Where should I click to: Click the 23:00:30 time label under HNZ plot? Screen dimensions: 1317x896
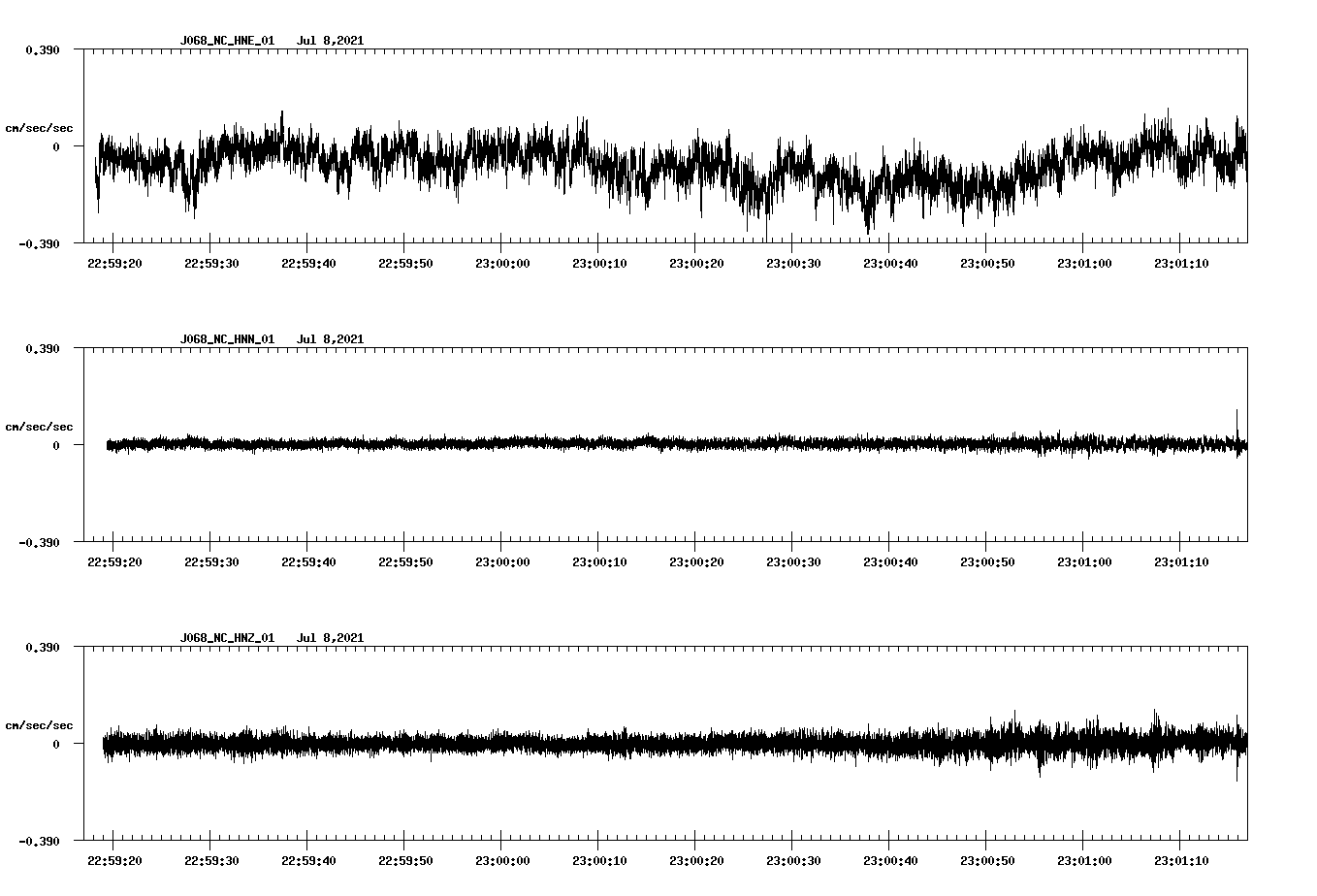[x=792, y=861]
